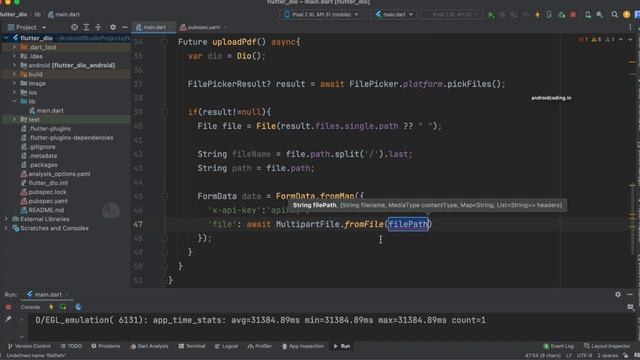Image resolution: width=640 pixels, height=360 pixels.
Task: Minimize the Run panel with minus icon
Action: click(x=629, y=294)
